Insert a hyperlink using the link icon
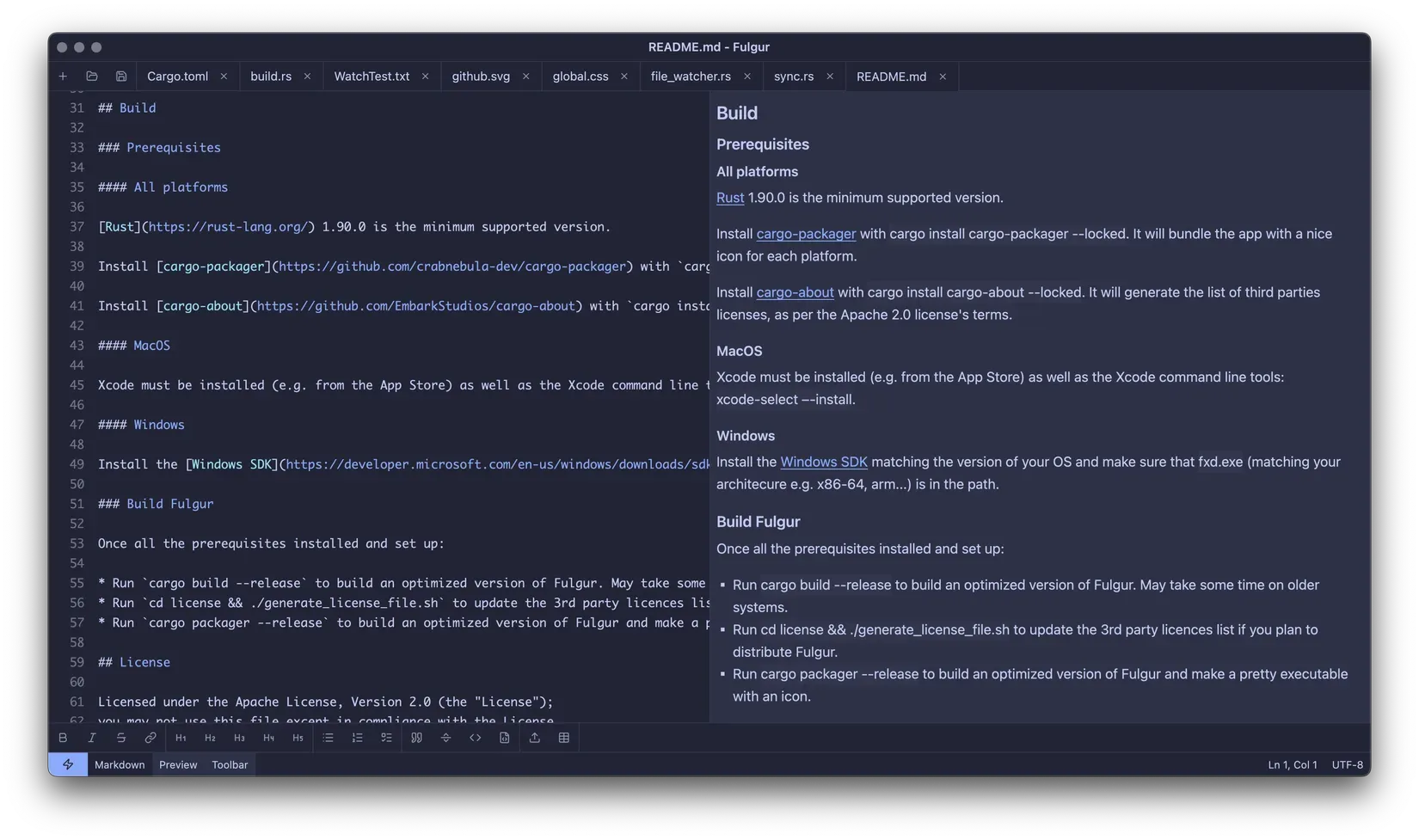 150,737
